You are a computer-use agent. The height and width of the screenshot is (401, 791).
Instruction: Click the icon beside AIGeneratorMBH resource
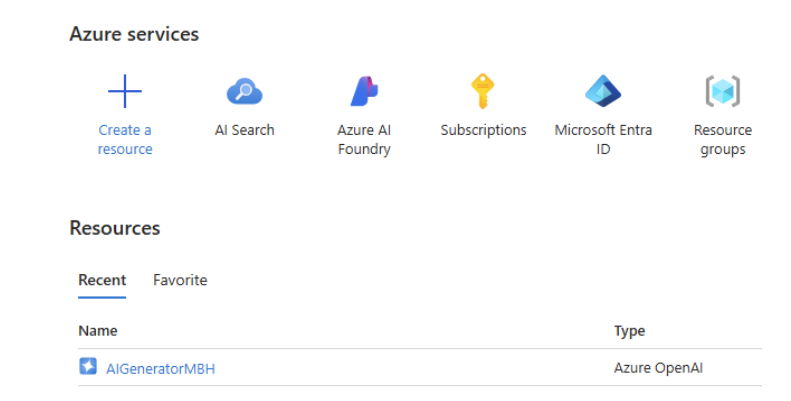tap(88, 367)
